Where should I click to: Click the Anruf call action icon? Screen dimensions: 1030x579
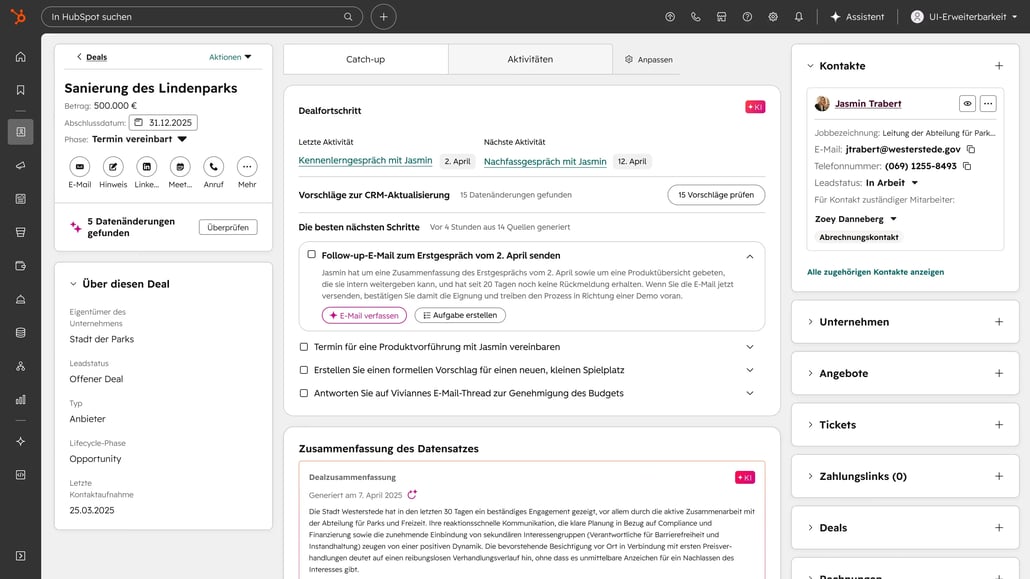[213, 167]
